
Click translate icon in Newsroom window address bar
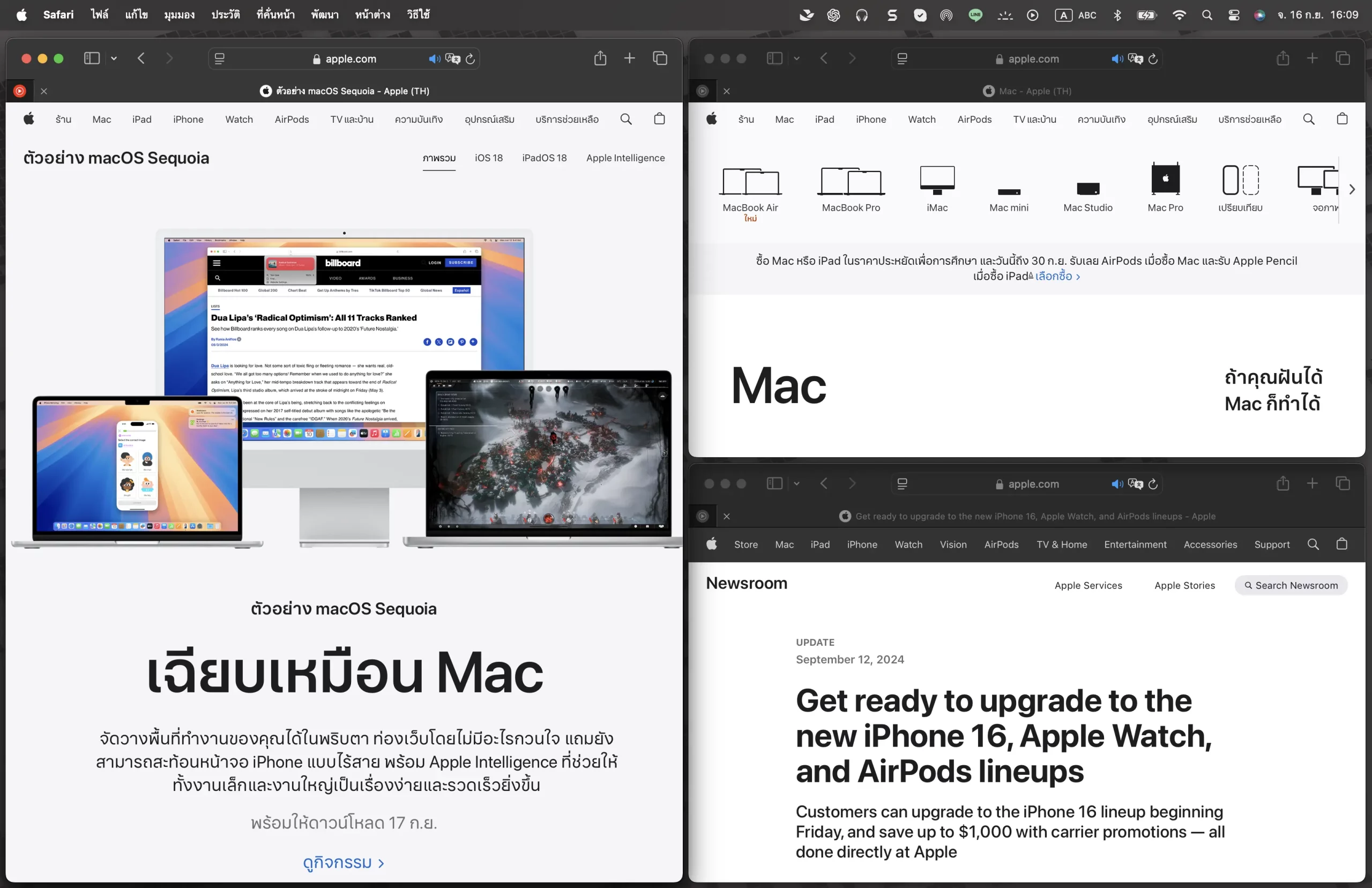pos(1136,484)
